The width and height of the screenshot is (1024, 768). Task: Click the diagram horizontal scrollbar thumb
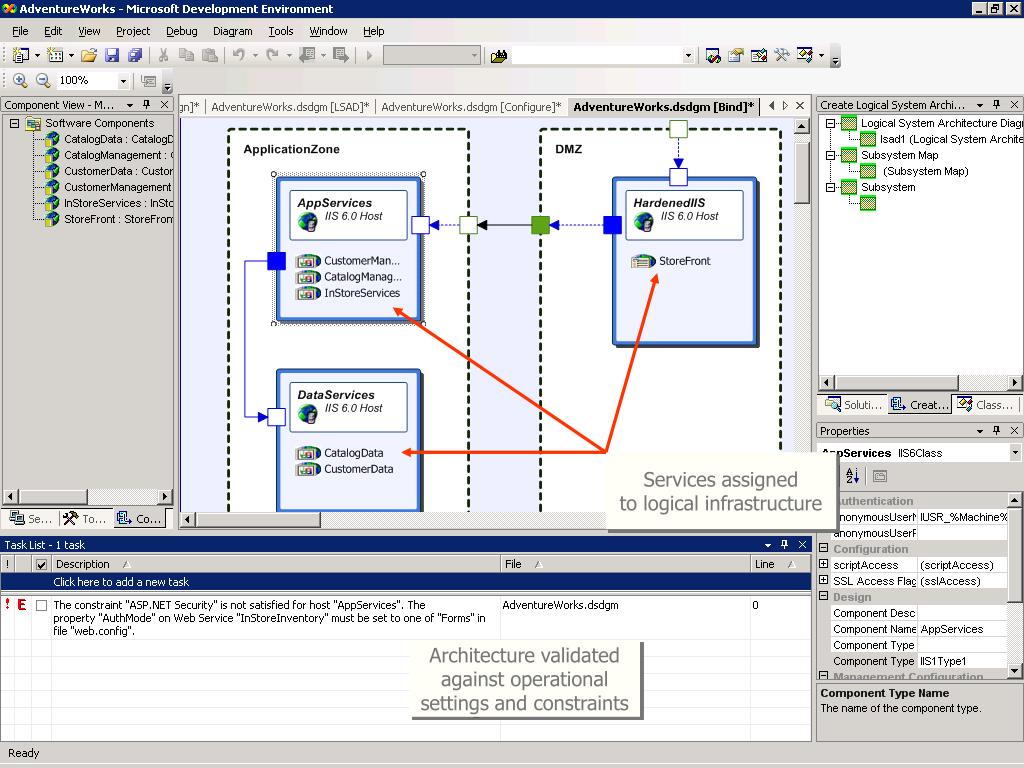(258, 520)
